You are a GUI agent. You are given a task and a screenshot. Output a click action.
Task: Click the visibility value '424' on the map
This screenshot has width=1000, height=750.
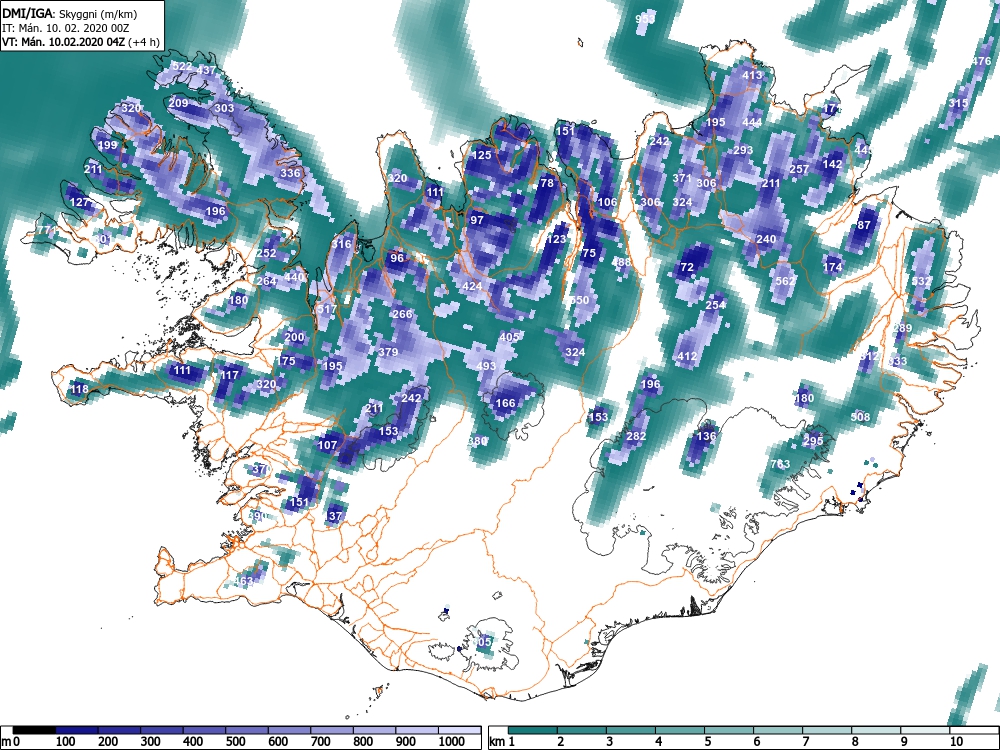tap(471, 286)
